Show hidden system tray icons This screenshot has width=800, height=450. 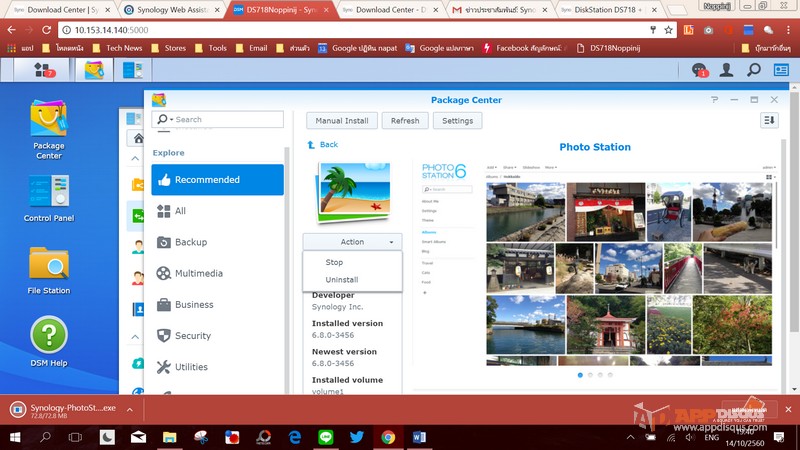[631, 437]
